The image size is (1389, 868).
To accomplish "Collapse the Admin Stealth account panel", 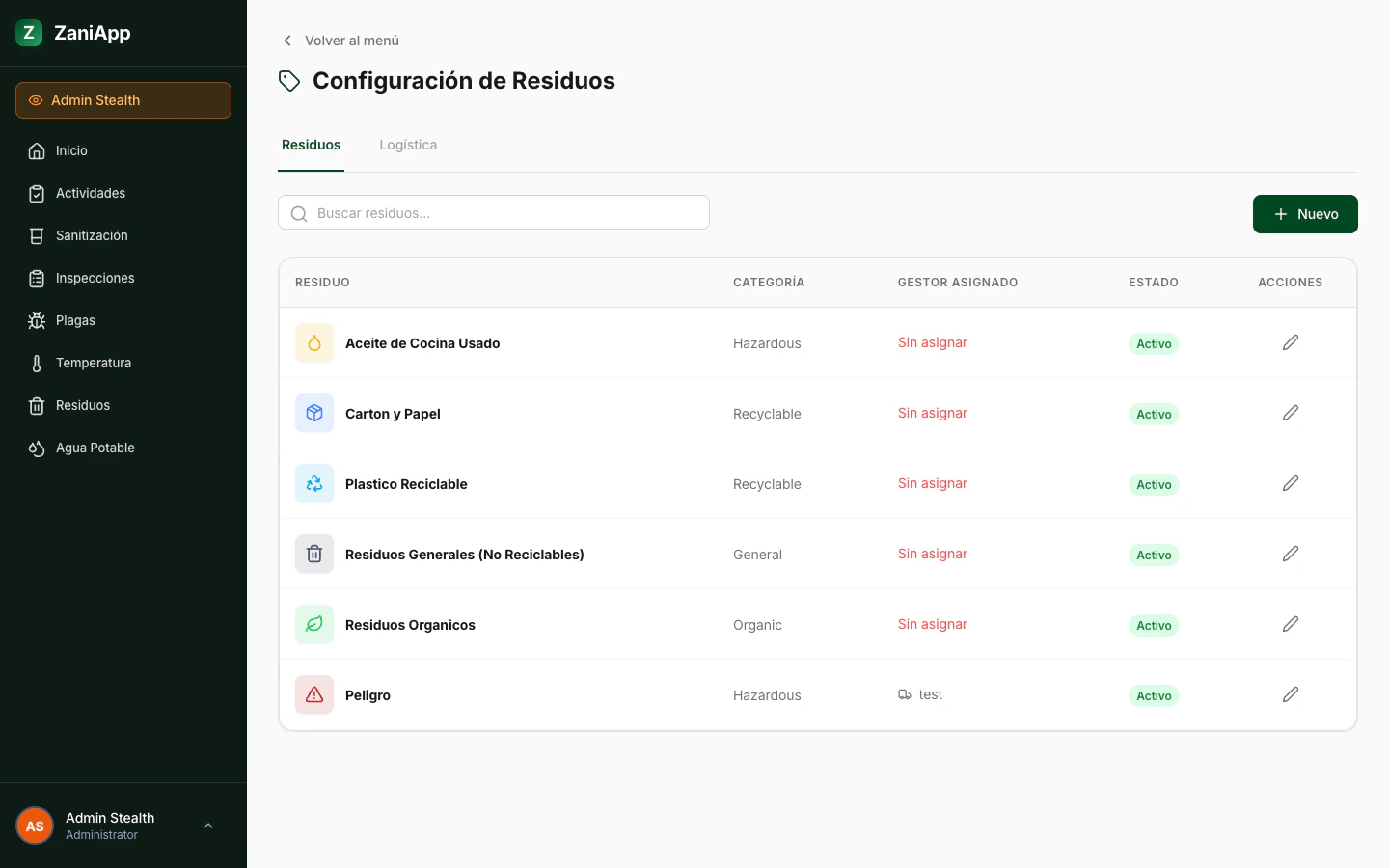I will pos(208,826).
